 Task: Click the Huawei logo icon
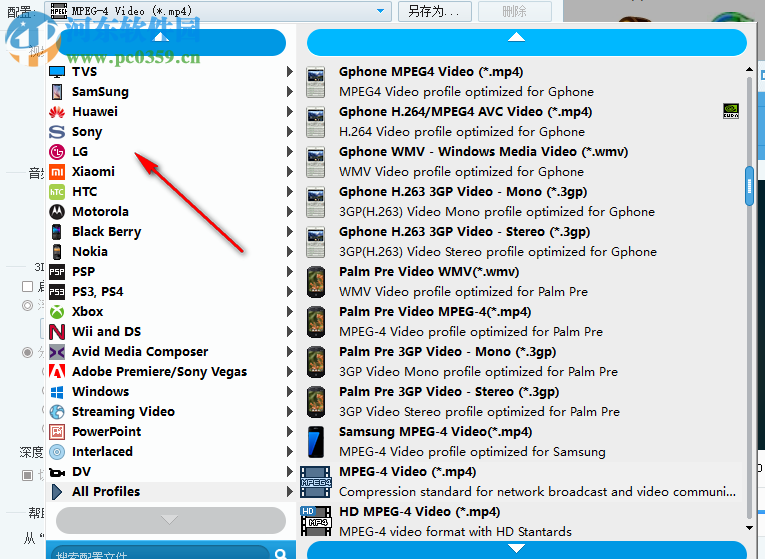pos(57,112)
